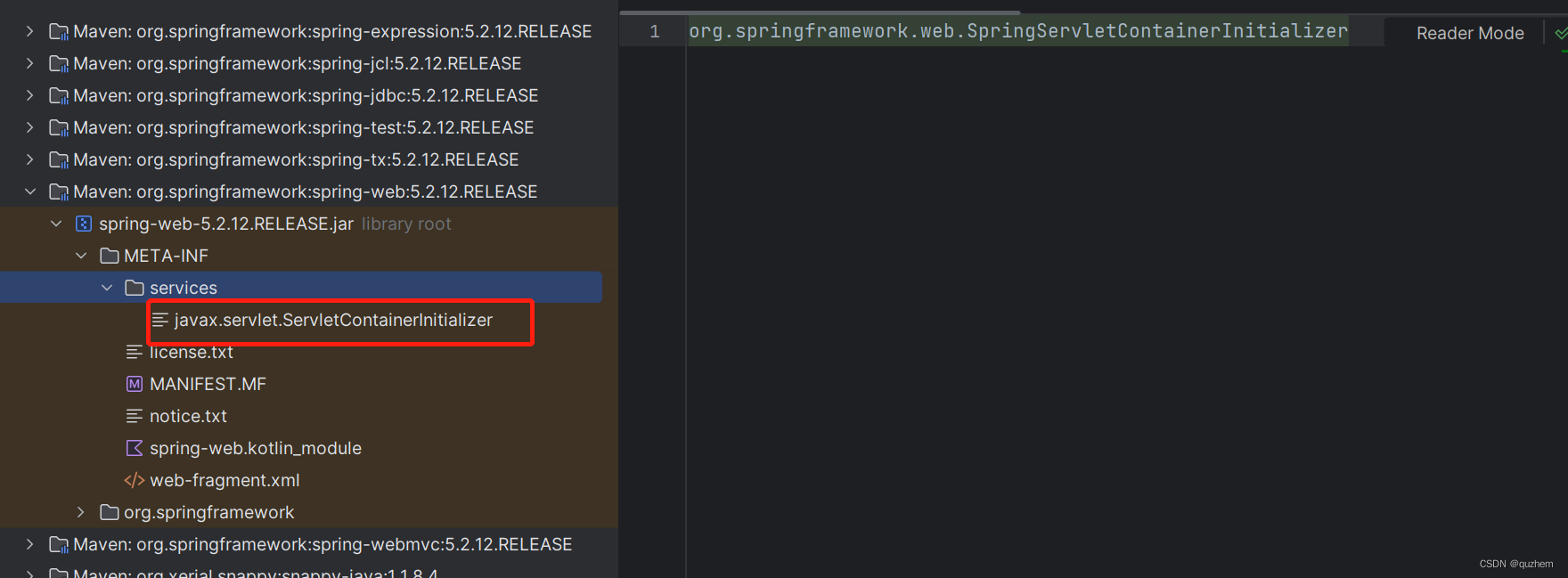
Task: Click the services folder icon
Action: click(134, 287)
